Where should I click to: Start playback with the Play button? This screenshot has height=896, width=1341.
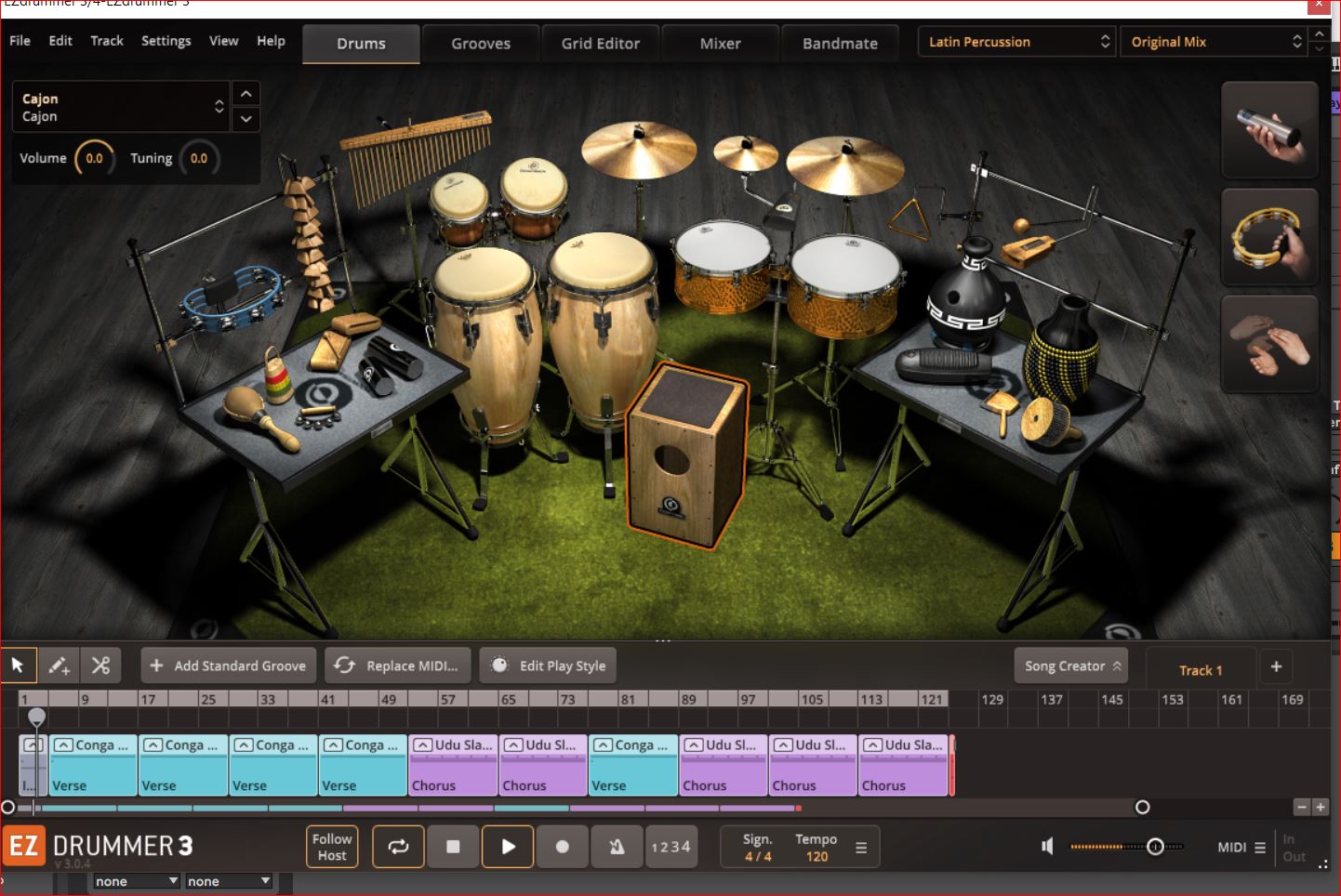[508, 847]
